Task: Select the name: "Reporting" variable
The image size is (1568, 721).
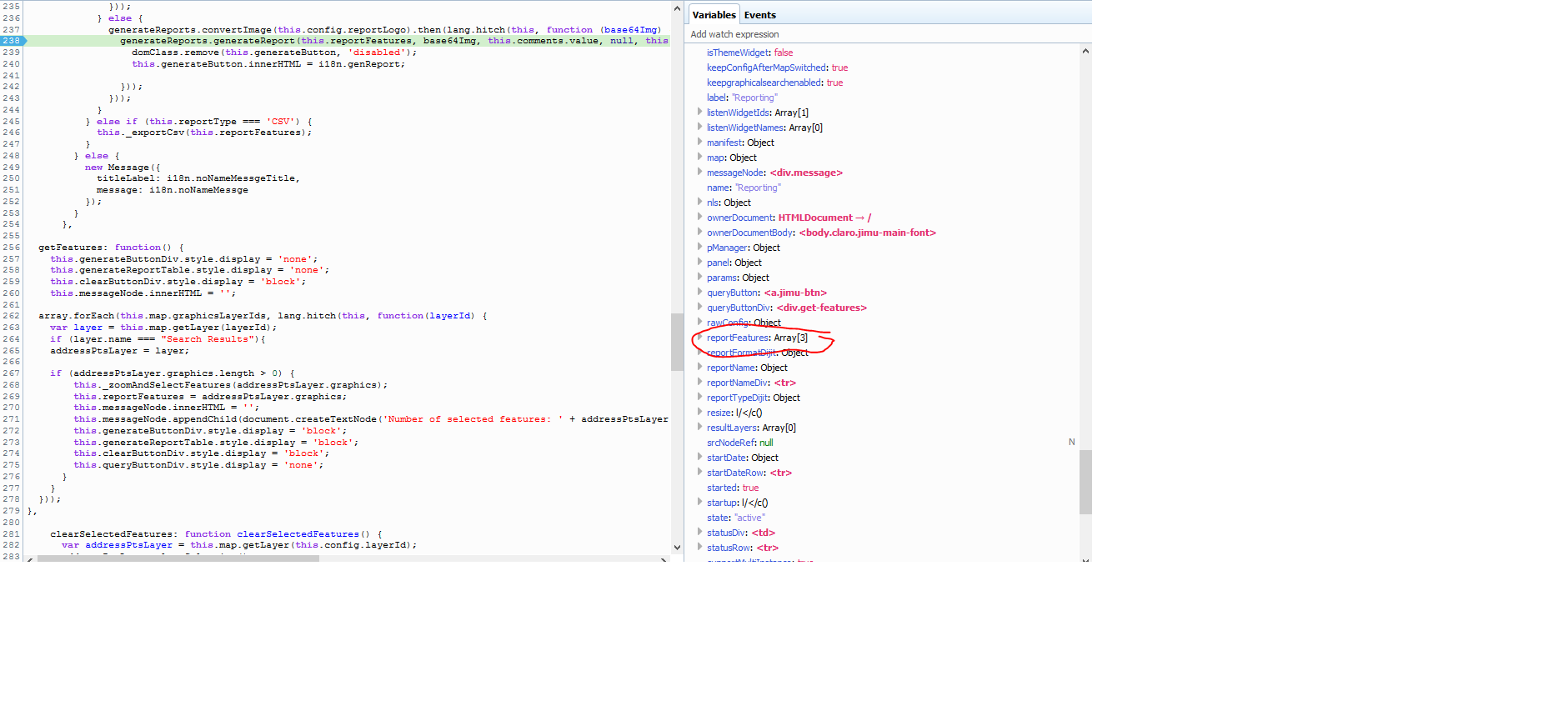Action: (744, 188)
